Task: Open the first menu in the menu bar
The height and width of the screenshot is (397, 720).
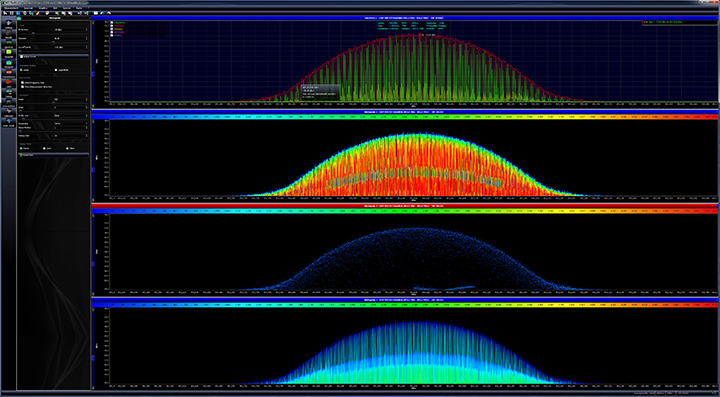Action: point(11,8)
